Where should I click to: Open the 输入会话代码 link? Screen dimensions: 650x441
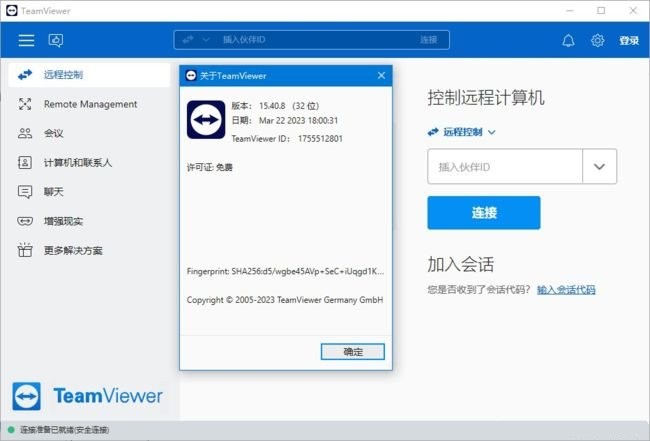coord(566,290)
